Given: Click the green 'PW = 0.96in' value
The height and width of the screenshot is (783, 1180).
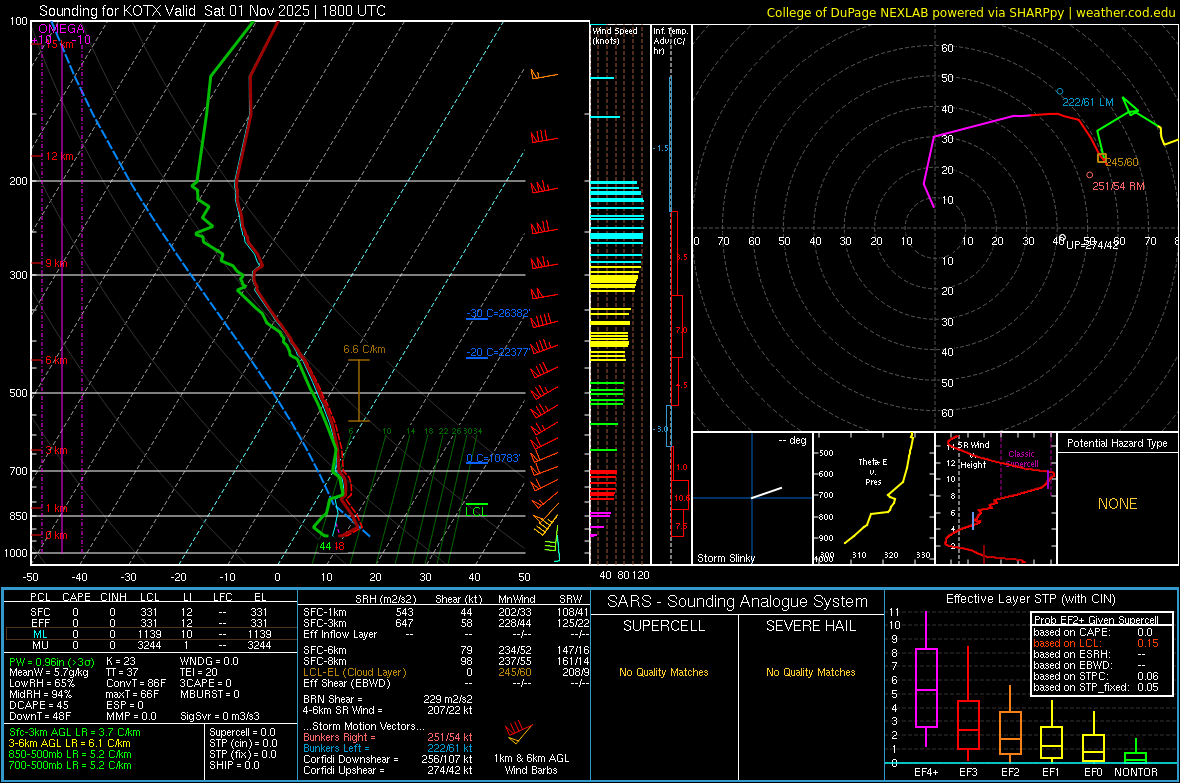Looking at the screenshot, I should [52, 662].
